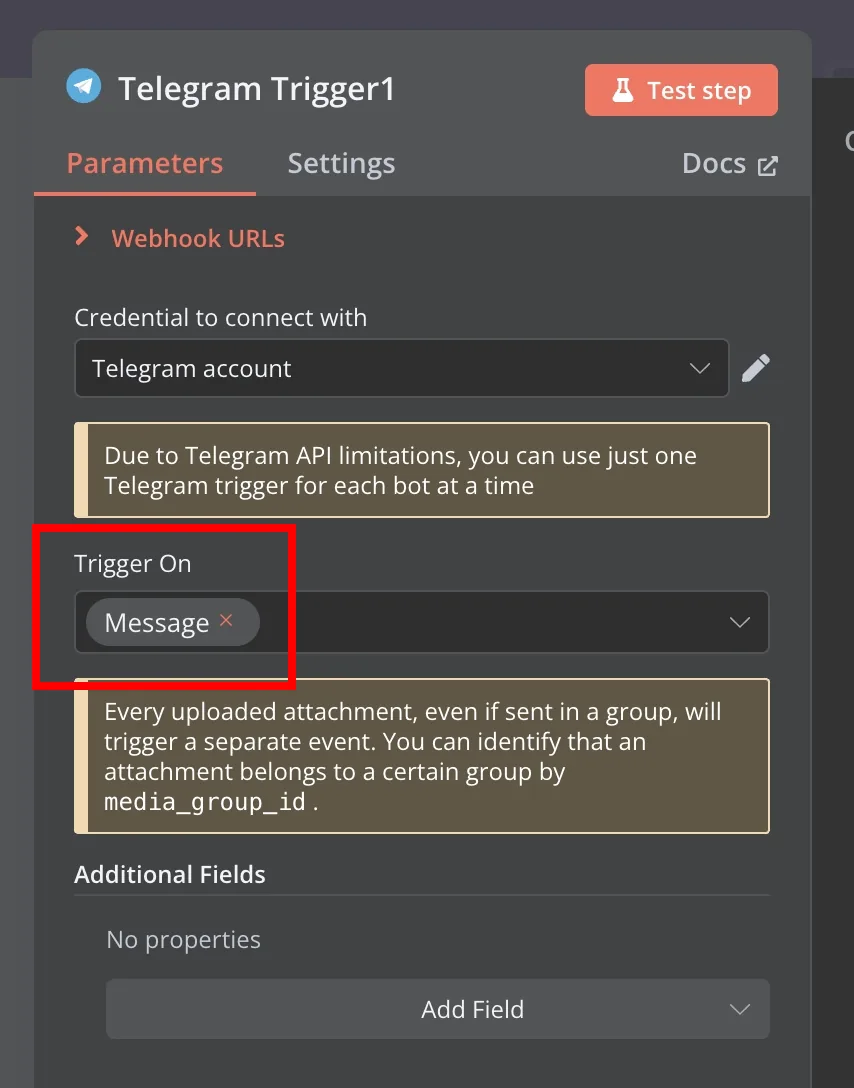Click the chevron on the Add Field button
The height and width of the screenshot is (1088, 854).
pyautogui.click(x=740, y=1010)
